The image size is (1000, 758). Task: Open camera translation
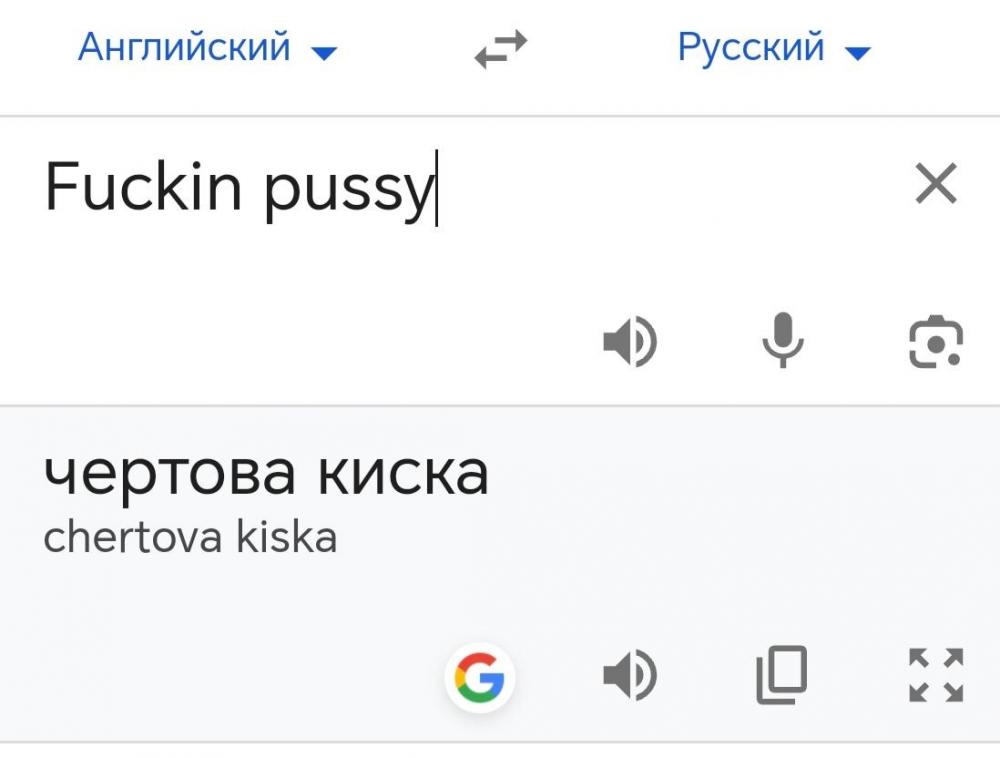[x=936, y=342]
